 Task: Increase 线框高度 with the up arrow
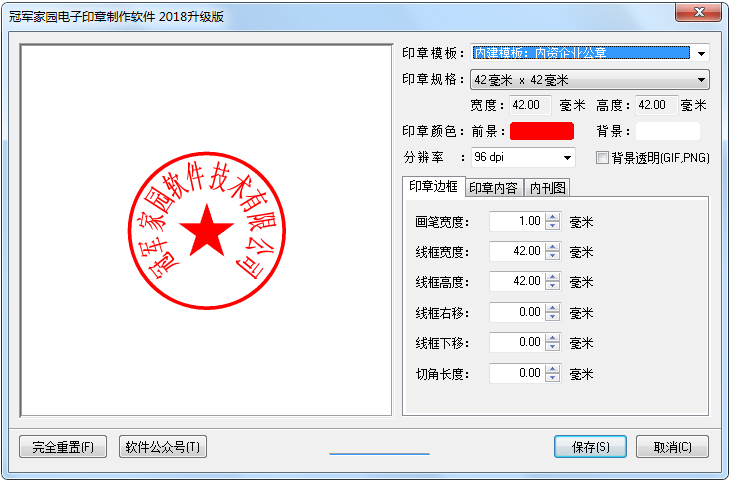tap(553, 277)
